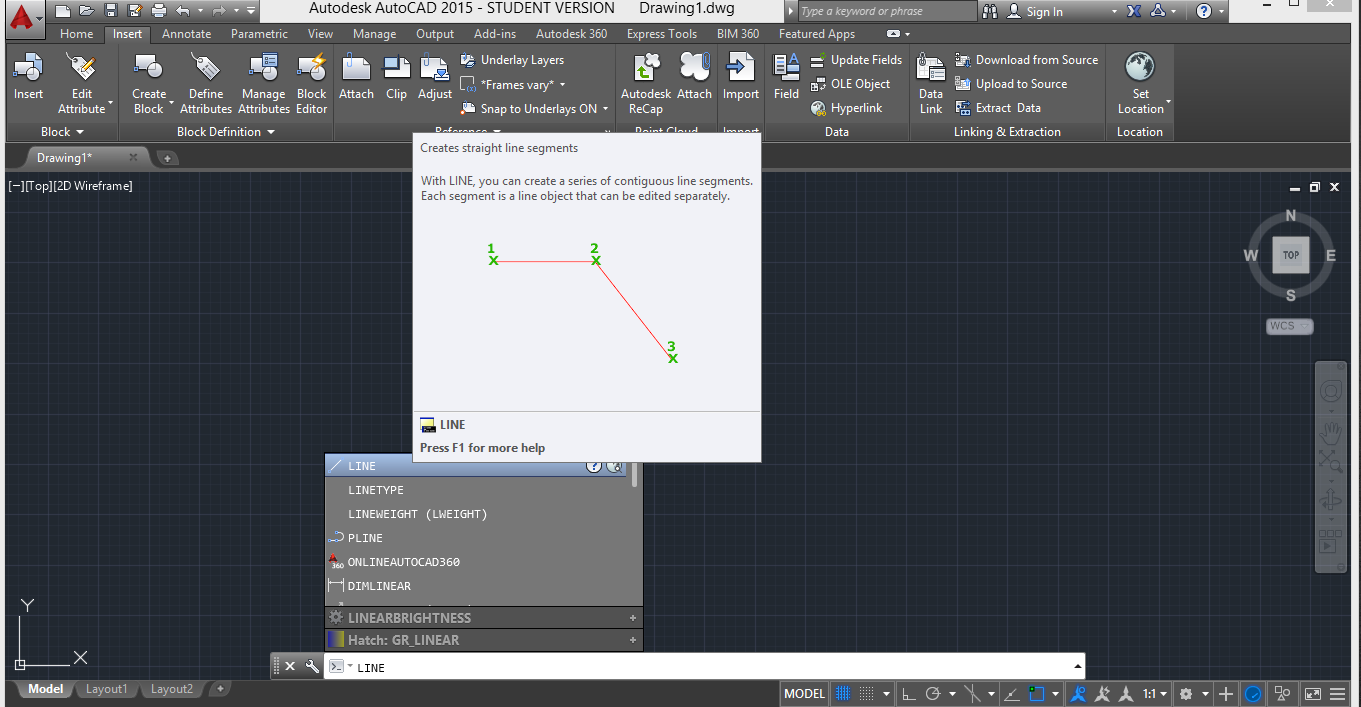
Task: Open the Express Tools tab
Action: click(x=662, y=34)
